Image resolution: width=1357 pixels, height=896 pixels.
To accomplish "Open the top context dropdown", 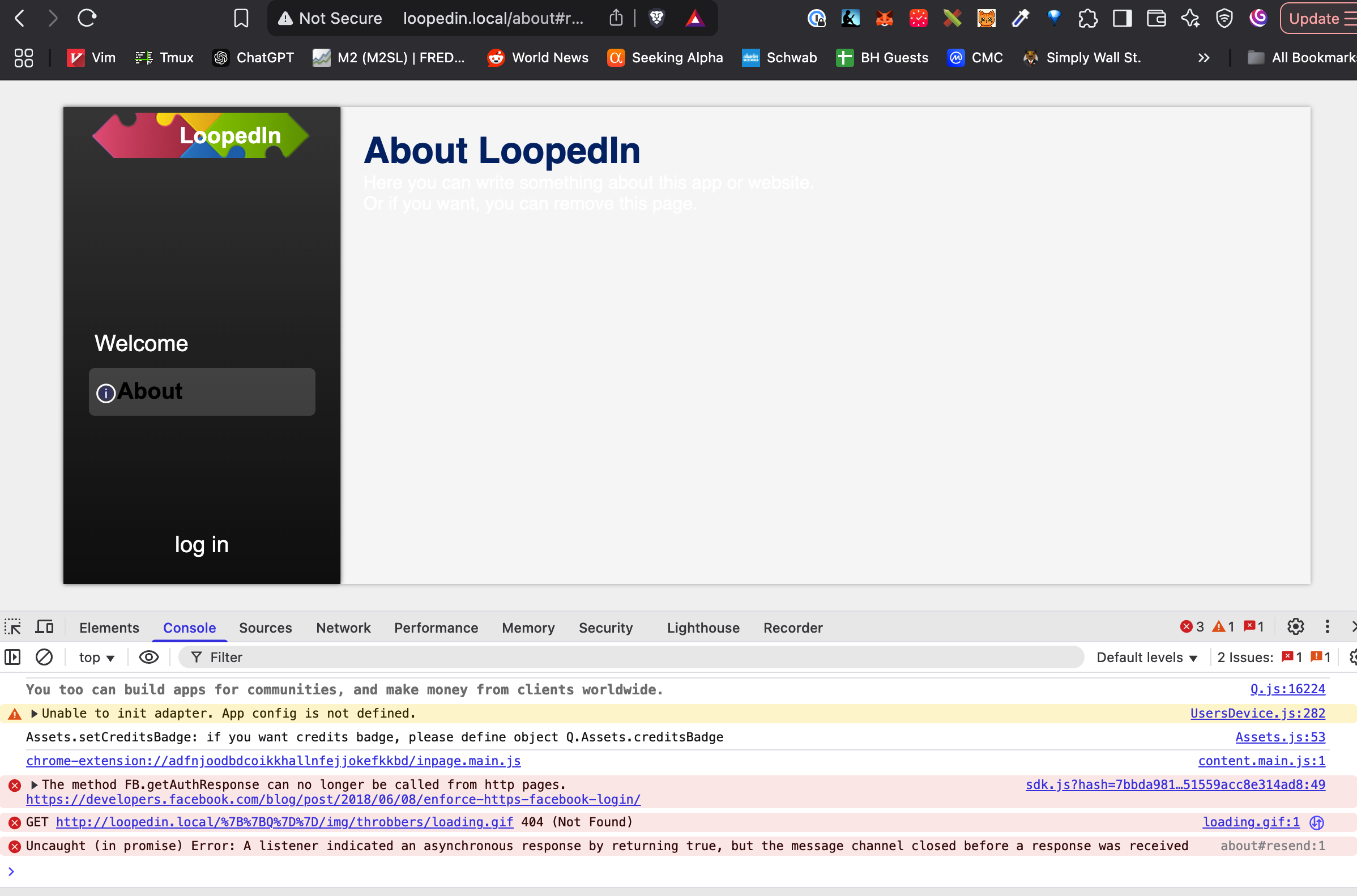I will (x=97, y=657).
